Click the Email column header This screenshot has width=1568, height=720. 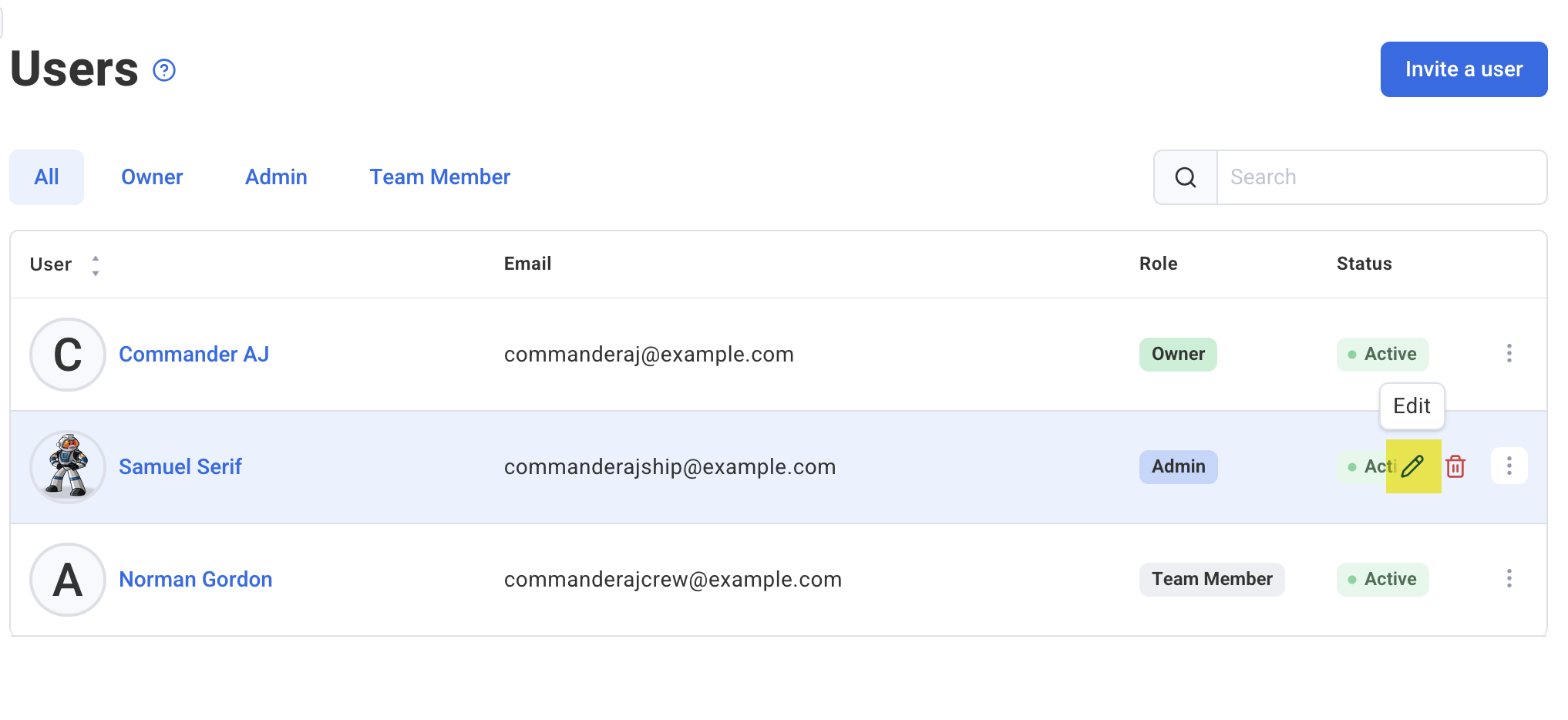click(528, 264)
